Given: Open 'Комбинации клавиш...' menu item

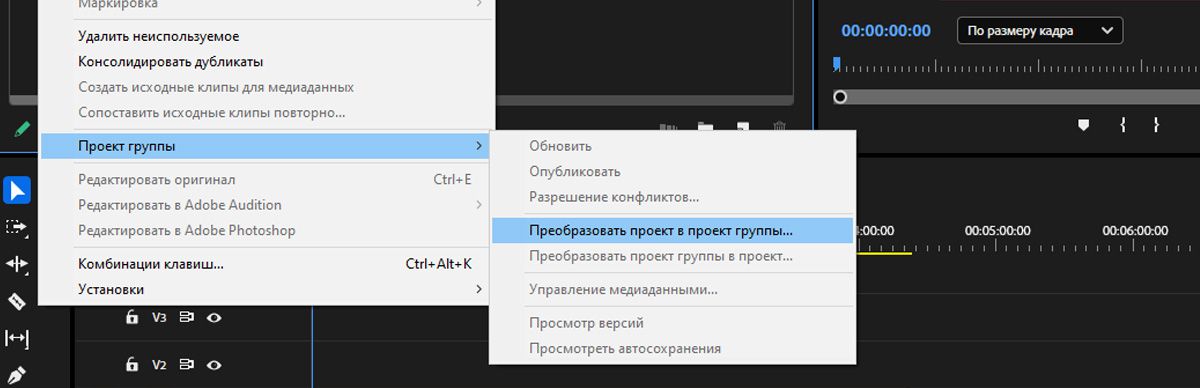Looking at the screenshot, I should [x=264, y=264].
